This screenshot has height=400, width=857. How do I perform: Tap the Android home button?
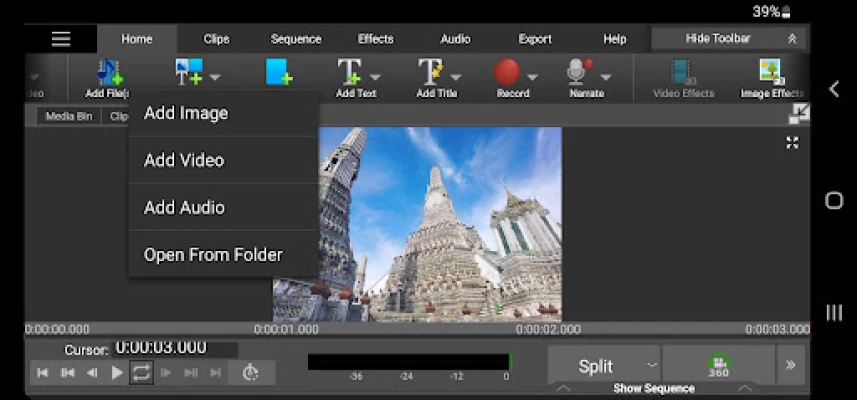coord(834,201)
